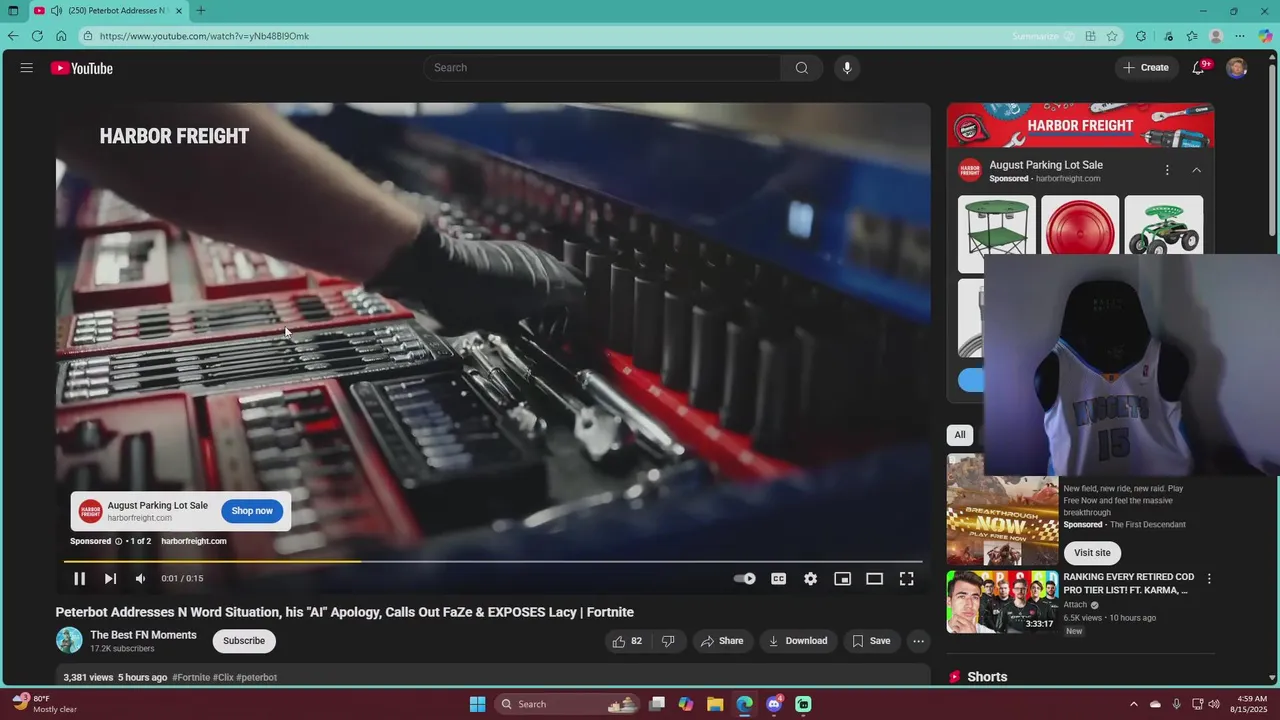The width and height of the screenshot is (1280, 720).
Task: Seek on the video progress bar
Action: tap(493, 561)
